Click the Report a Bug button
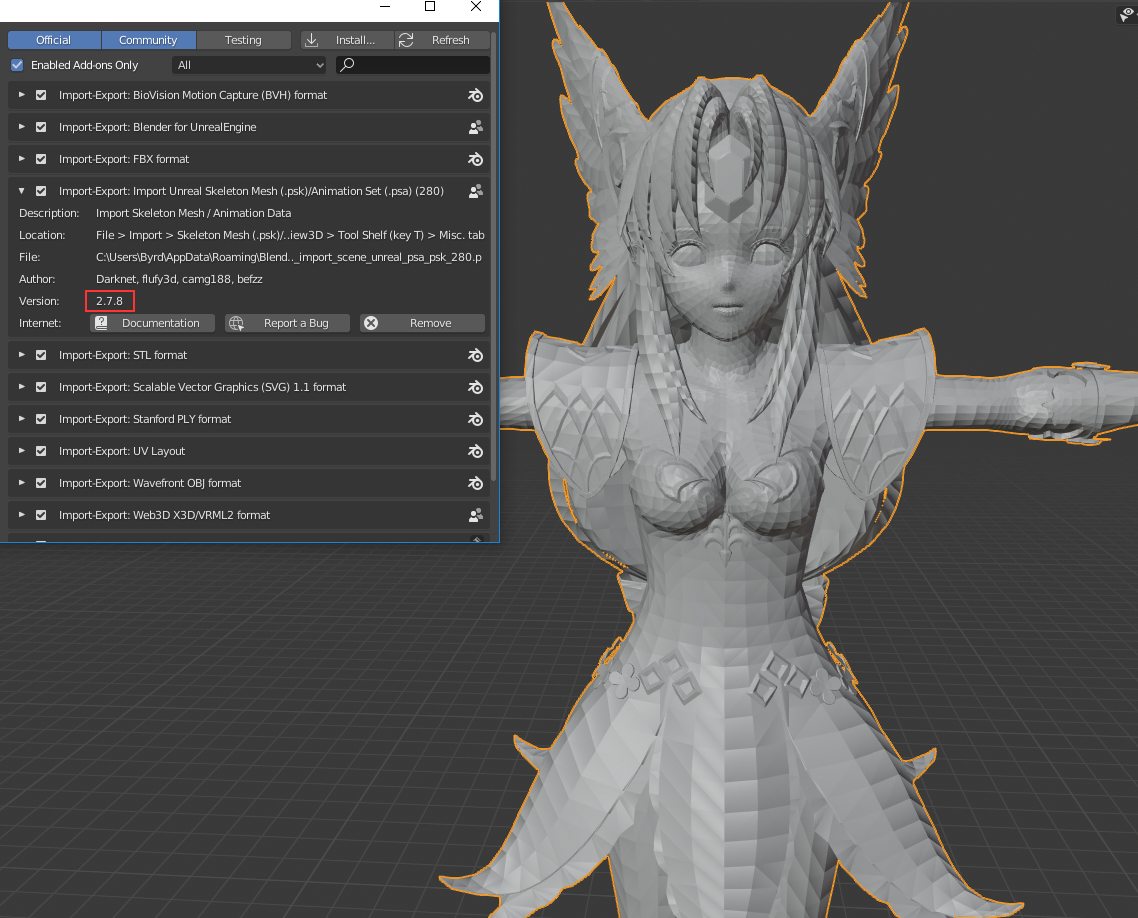This screenshot has width=1138, height=918. pyautogui.click(x=287, y=323)
